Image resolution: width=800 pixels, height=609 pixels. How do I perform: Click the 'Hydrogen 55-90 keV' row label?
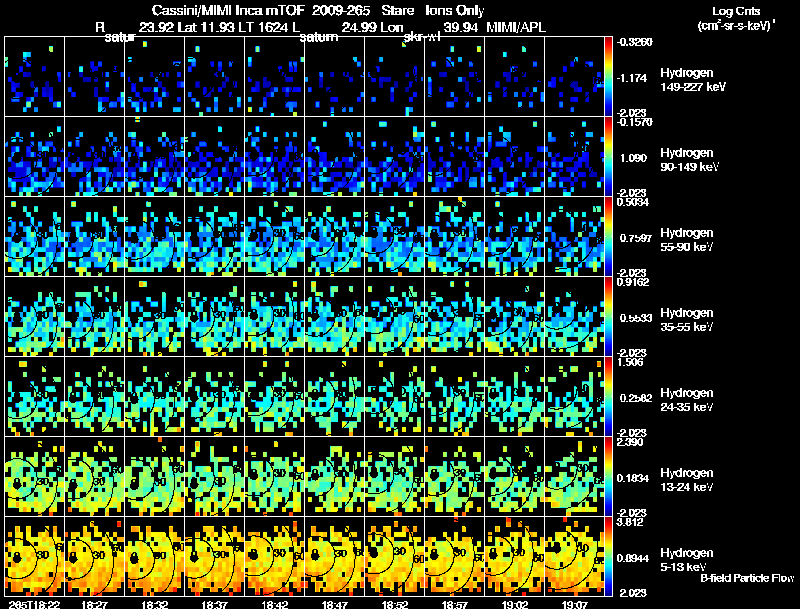[x=687, y=240]
